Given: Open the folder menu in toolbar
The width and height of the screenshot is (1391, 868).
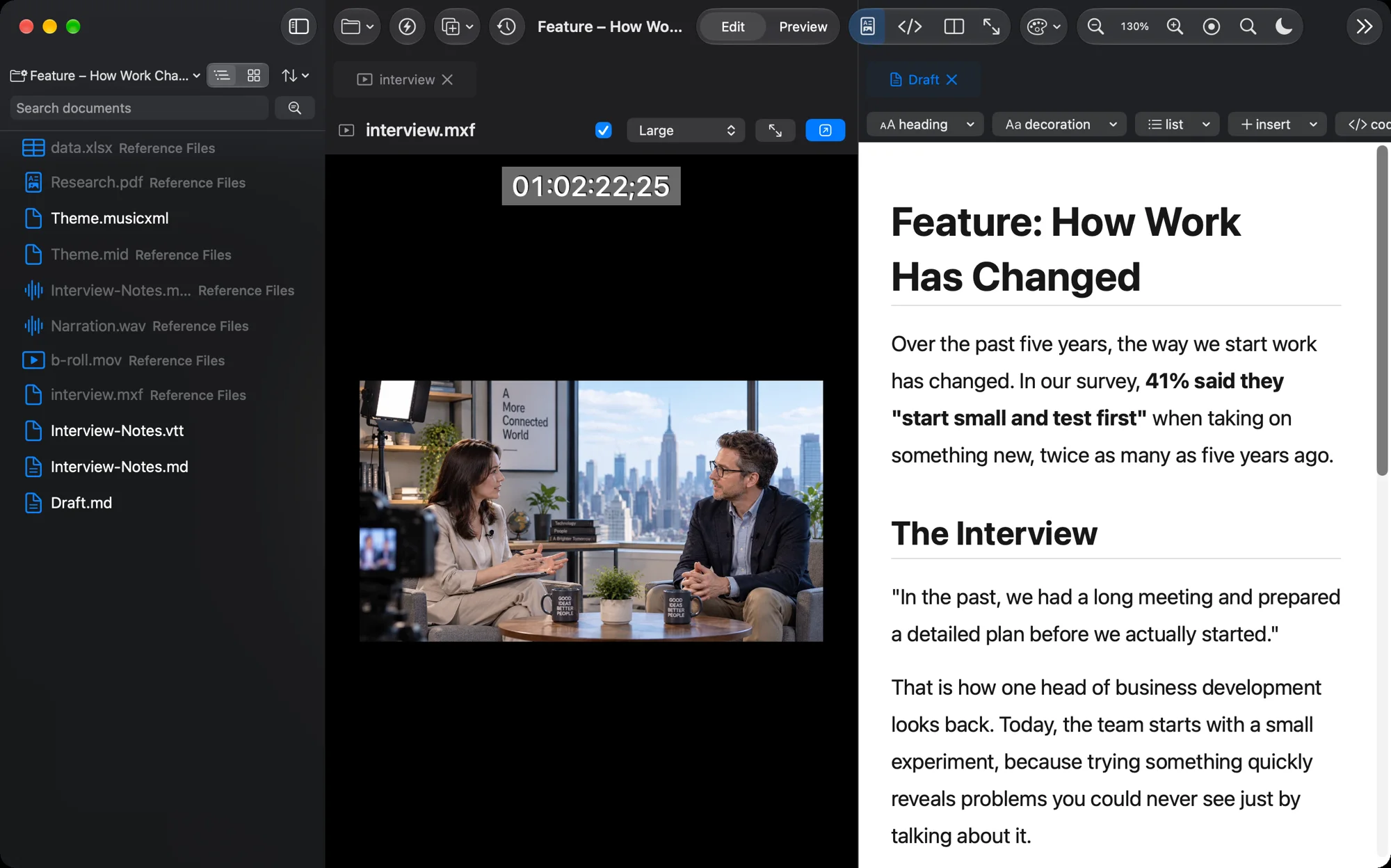Looking at the screenshot, I should (357, 26).
